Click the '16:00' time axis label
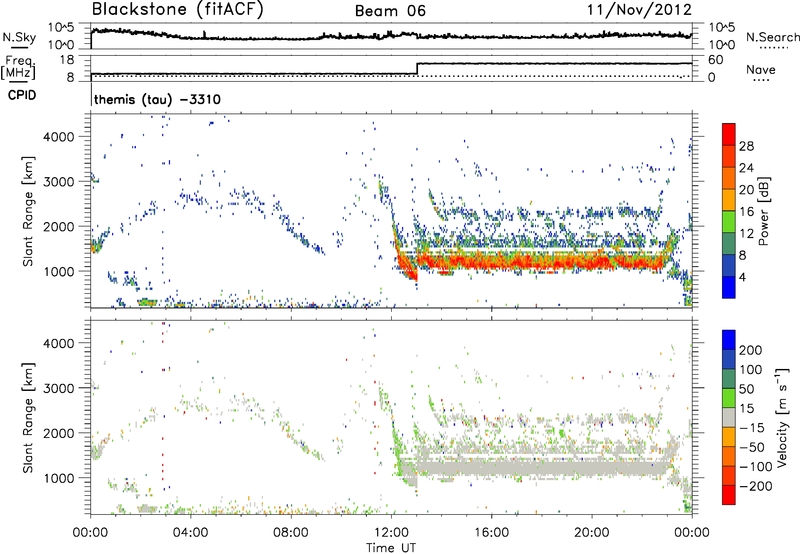The image size is (800, 554). (x=491, y=533)
